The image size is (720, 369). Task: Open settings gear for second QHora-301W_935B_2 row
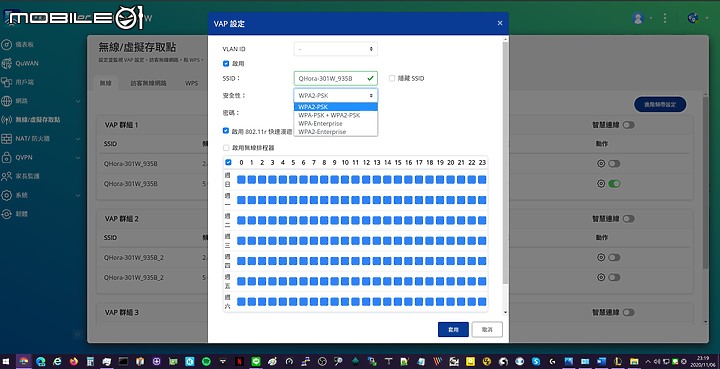click(601, 277)
